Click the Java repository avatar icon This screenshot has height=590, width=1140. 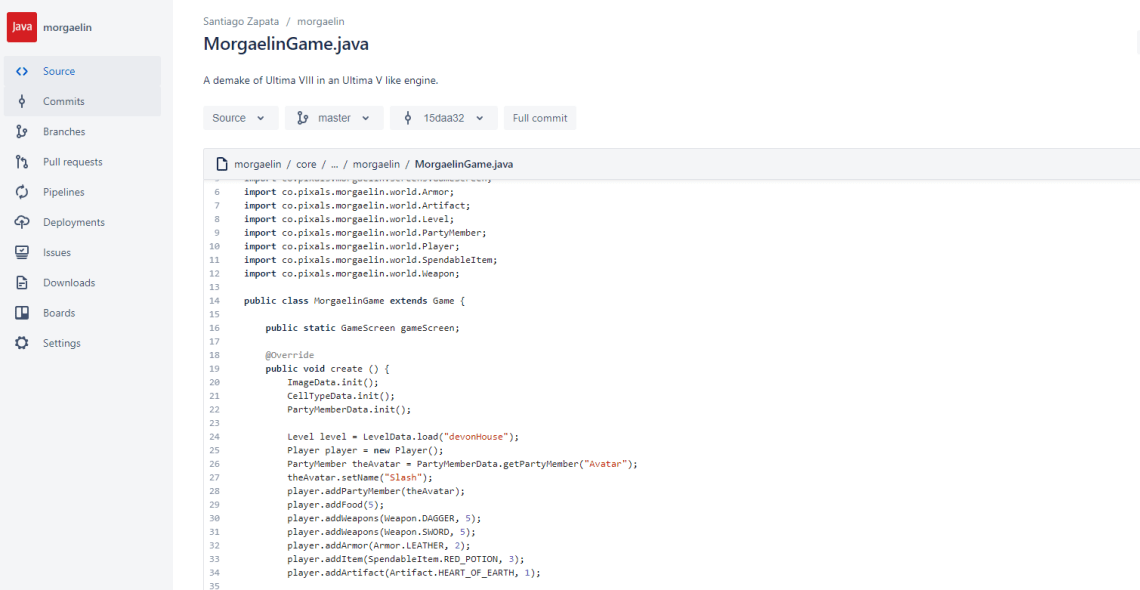[22, 27]
